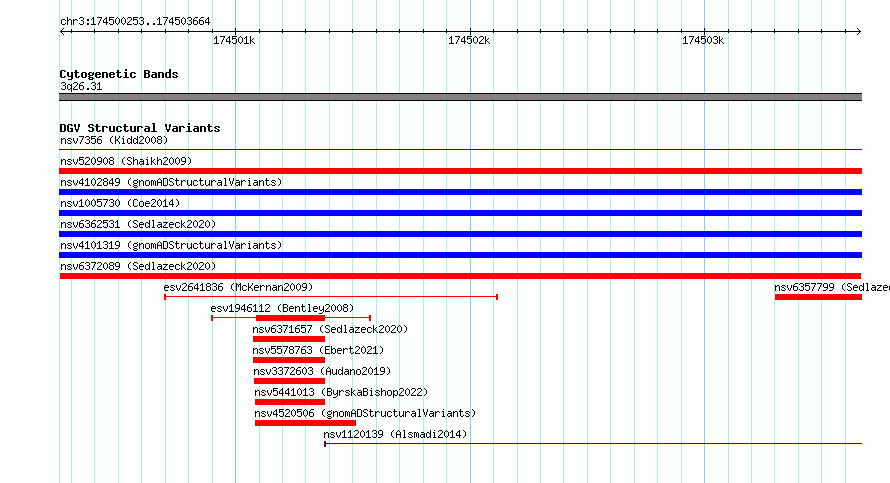The image size is (890, 483).
Task: Click the 174503k ruler tick label
Action: tap(703, 40)
